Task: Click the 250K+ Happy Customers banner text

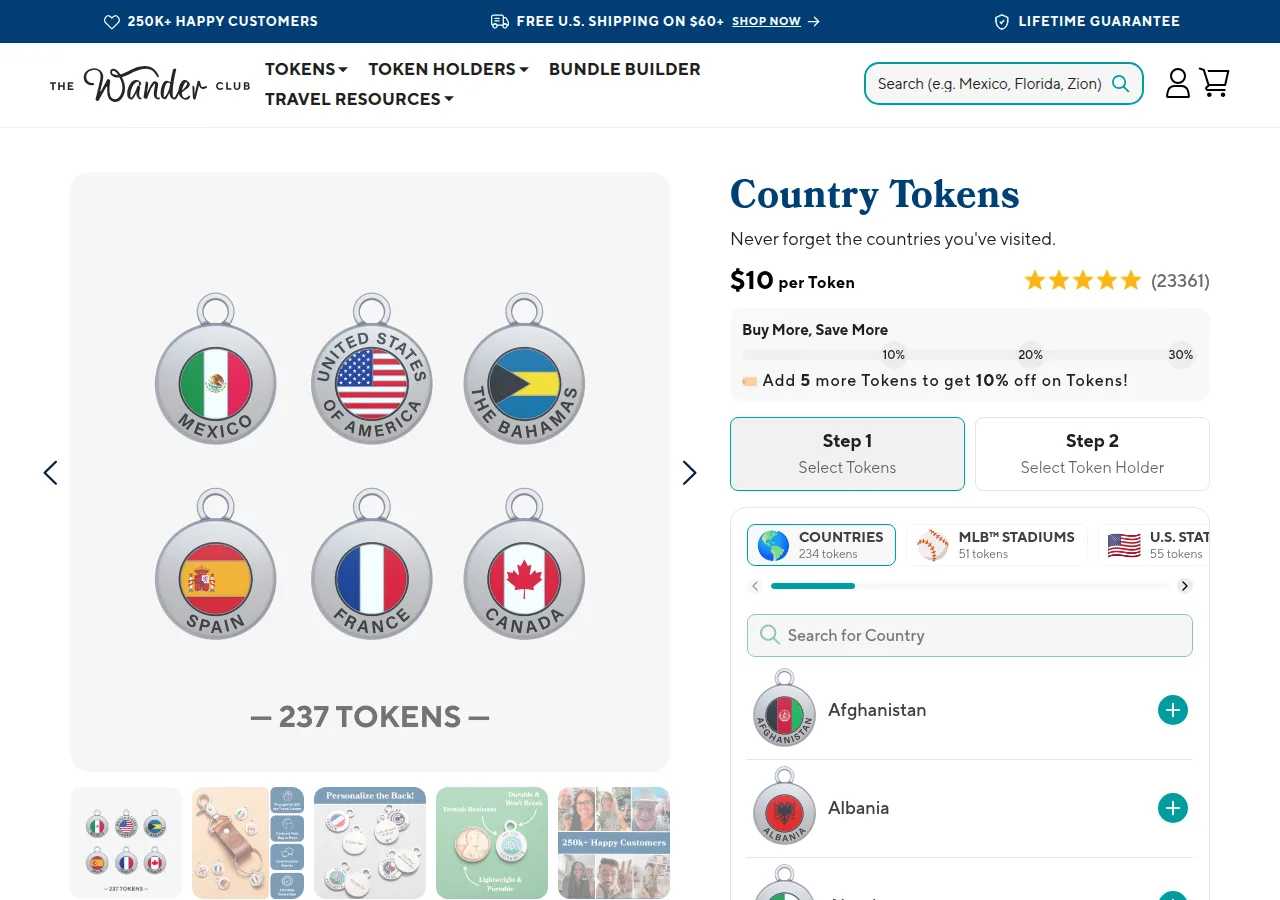Action: click(222, 21)
